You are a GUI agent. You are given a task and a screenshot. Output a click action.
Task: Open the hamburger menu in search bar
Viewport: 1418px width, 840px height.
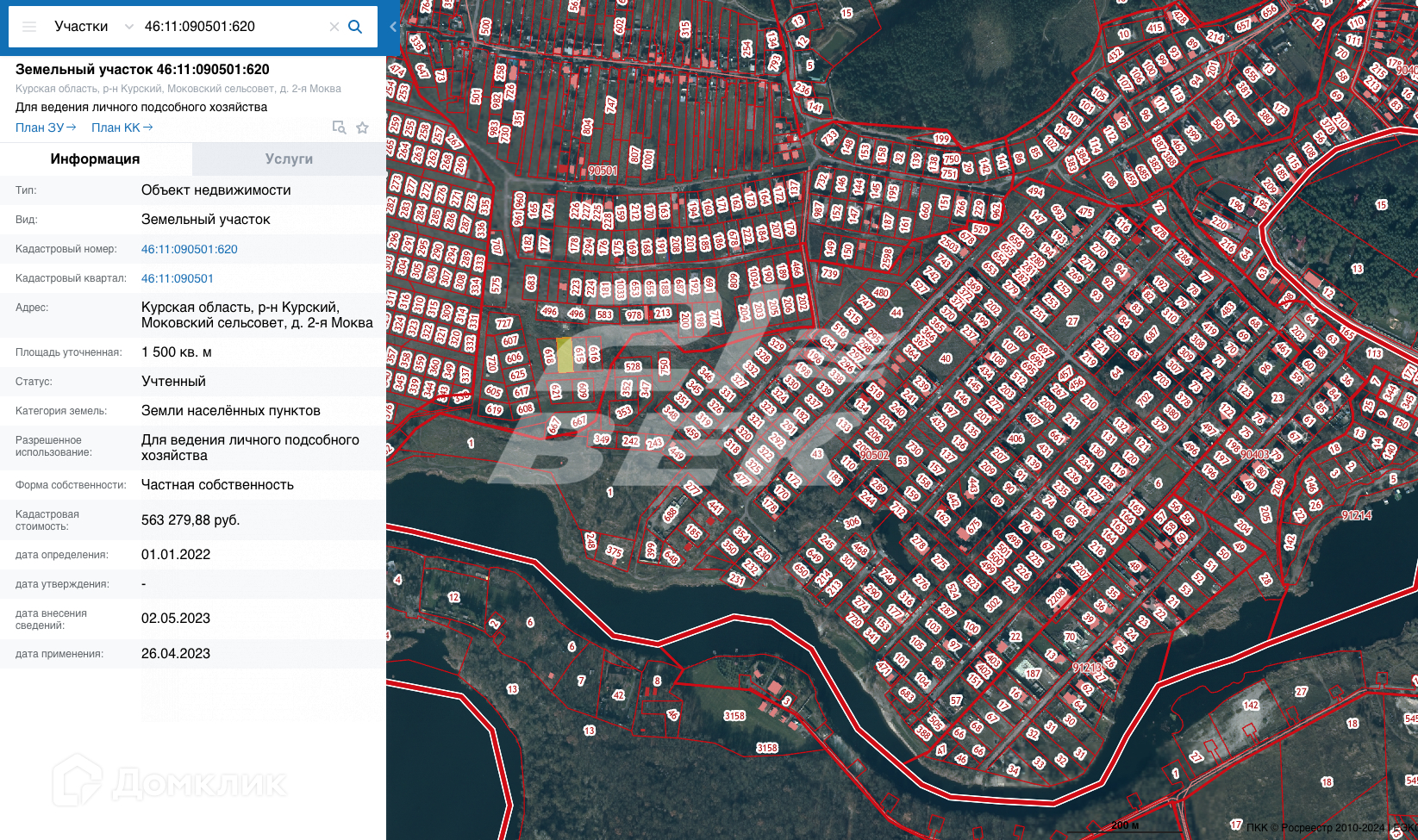click(29, 27)
